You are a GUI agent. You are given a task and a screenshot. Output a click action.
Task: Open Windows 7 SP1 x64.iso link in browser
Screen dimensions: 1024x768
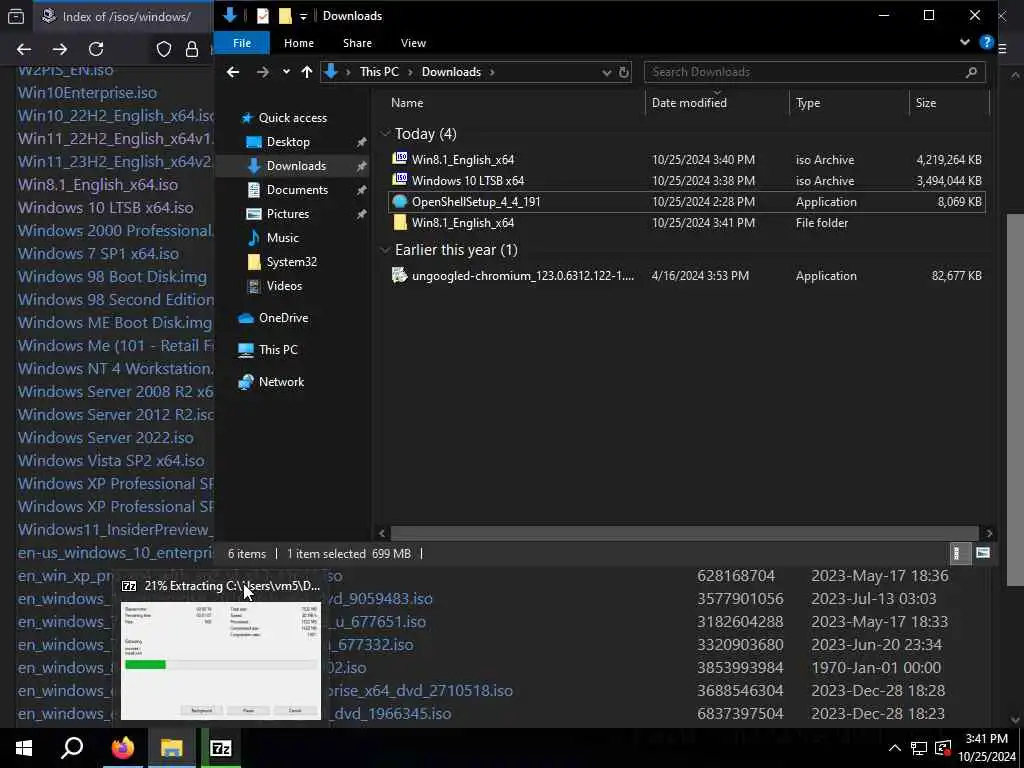coord(98,253)
